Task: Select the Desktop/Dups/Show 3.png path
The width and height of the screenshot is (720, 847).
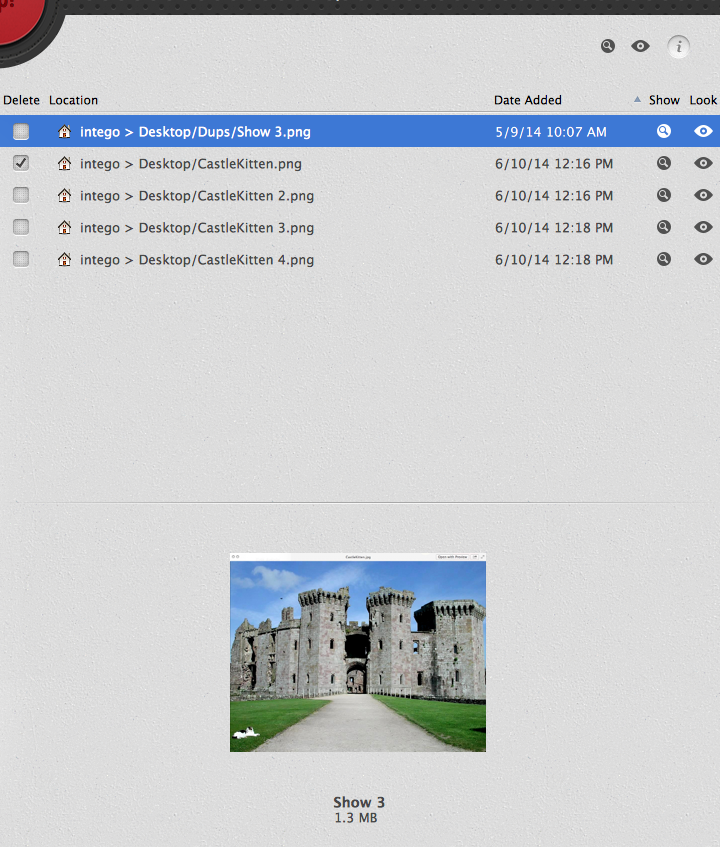Action: (x=225, y=132)
